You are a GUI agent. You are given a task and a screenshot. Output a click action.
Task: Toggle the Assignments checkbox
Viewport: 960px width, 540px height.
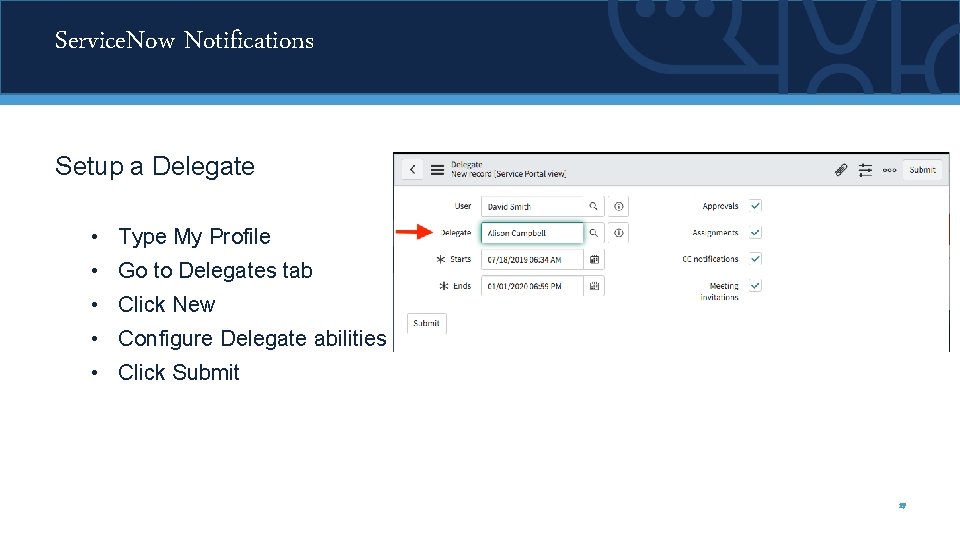[756, 233]
